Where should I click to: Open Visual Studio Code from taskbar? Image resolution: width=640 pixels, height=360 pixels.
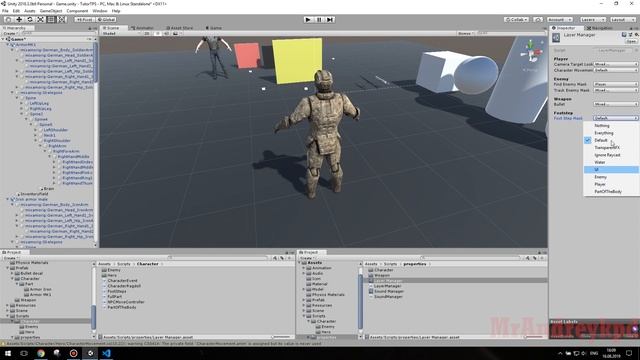coord(107,353)
